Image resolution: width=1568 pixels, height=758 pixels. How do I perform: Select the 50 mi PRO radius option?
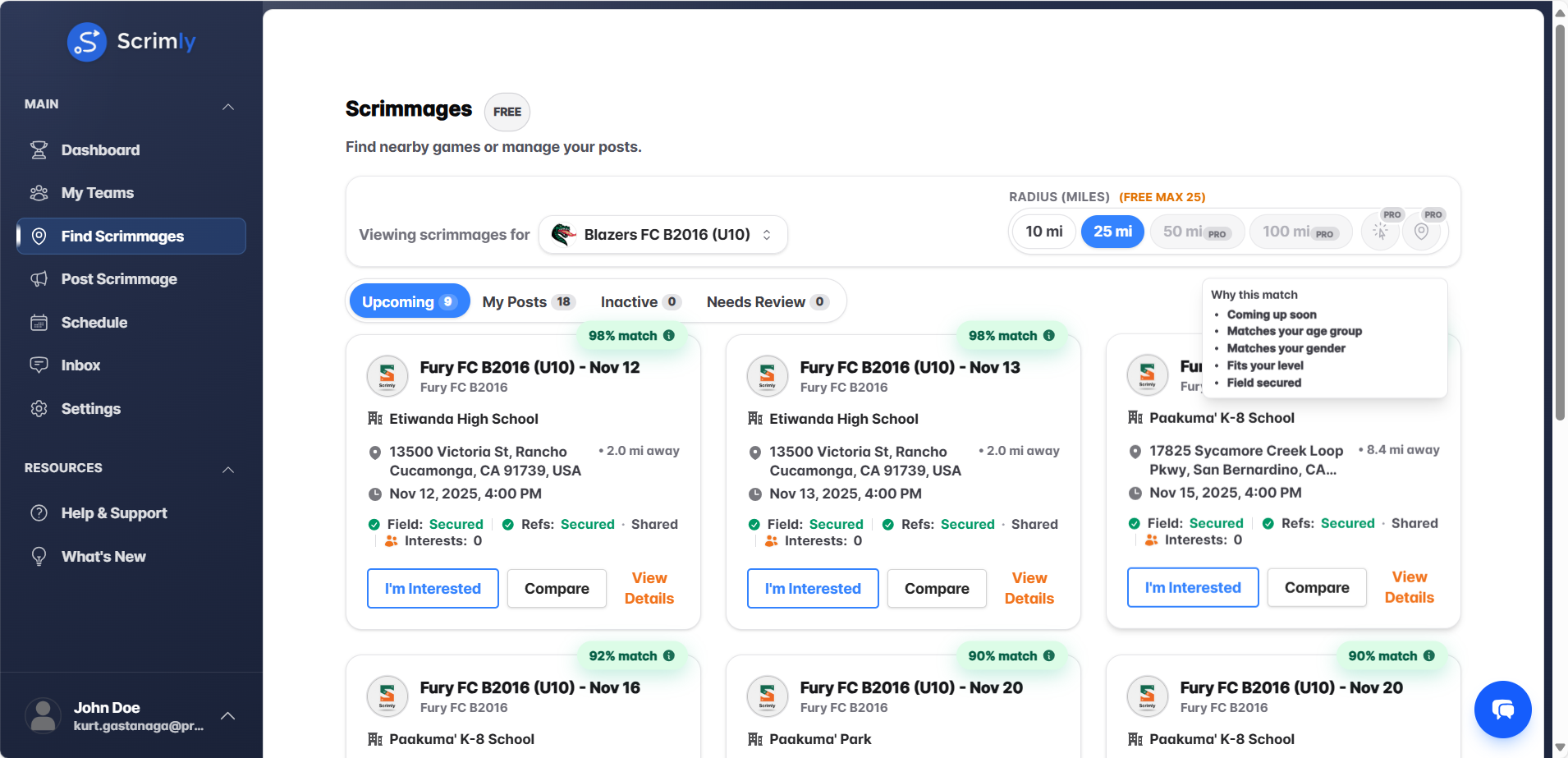click(x=1196, y=231)
